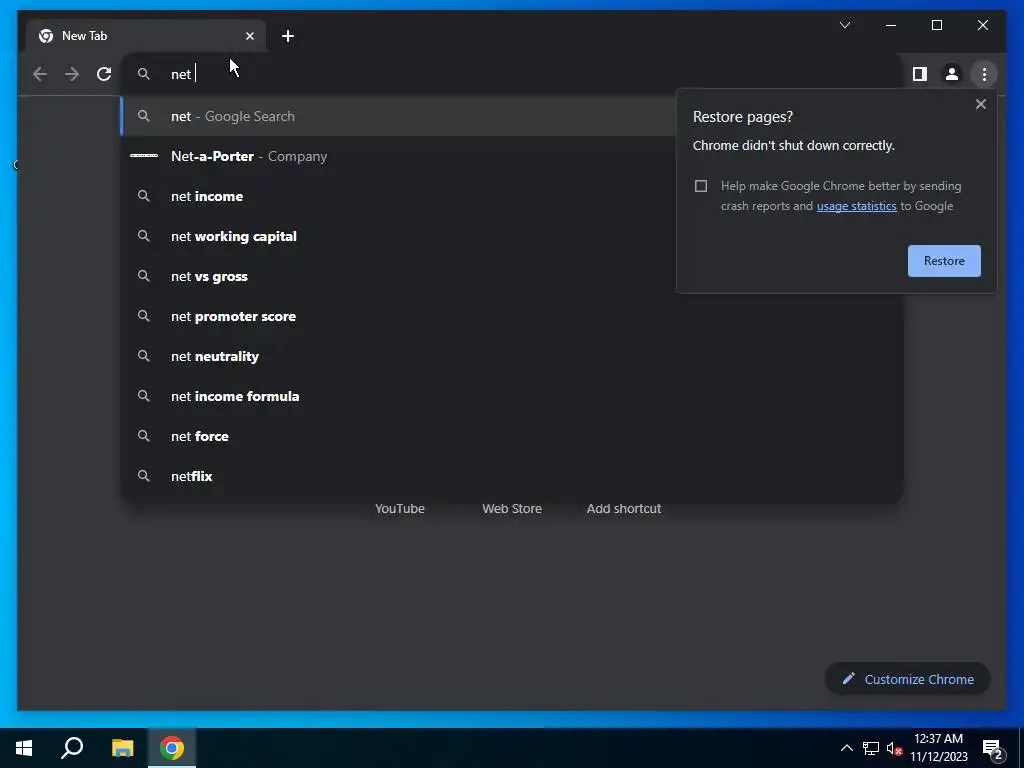This screenshot has width=1024, height=768.
Task: Choose the Net-a-Porter company suggestion
Action: [398, 156]
